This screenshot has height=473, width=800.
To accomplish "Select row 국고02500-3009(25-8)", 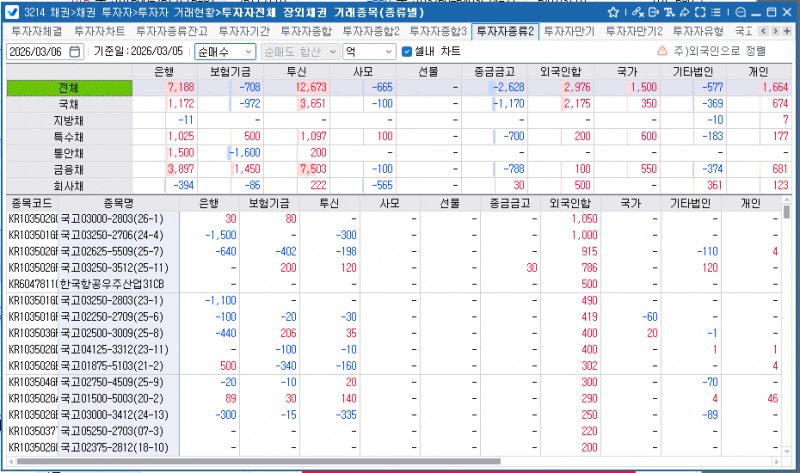I will tap(393, 333).
